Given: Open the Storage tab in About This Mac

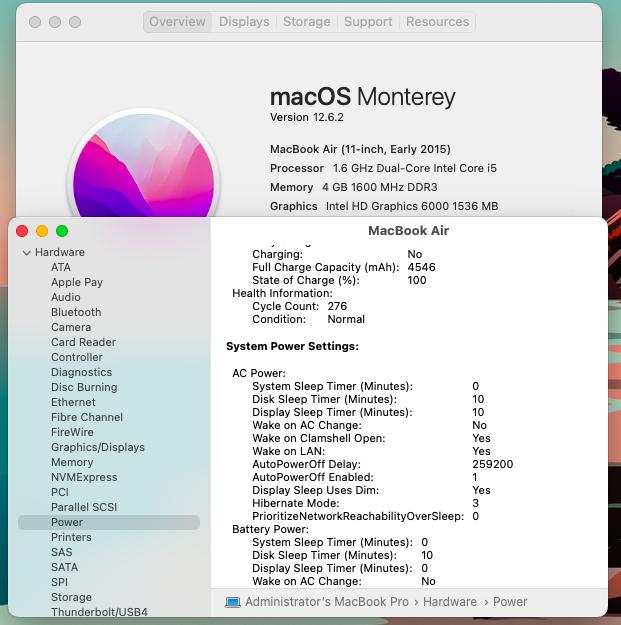Looking at the screenshot, I should click(307, 22).
